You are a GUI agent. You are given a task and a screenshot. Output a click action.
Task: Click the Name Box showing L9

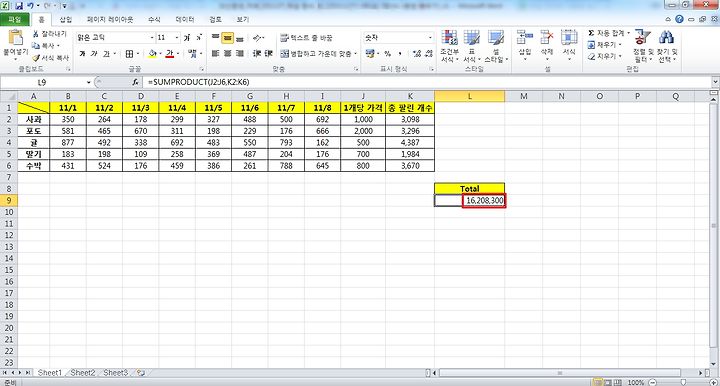(42, 82)
